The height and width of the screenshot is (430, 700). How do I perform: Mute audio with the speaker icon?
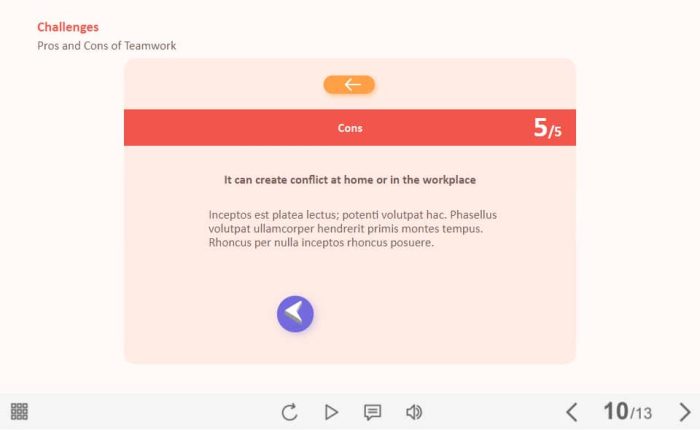point(414,412)
